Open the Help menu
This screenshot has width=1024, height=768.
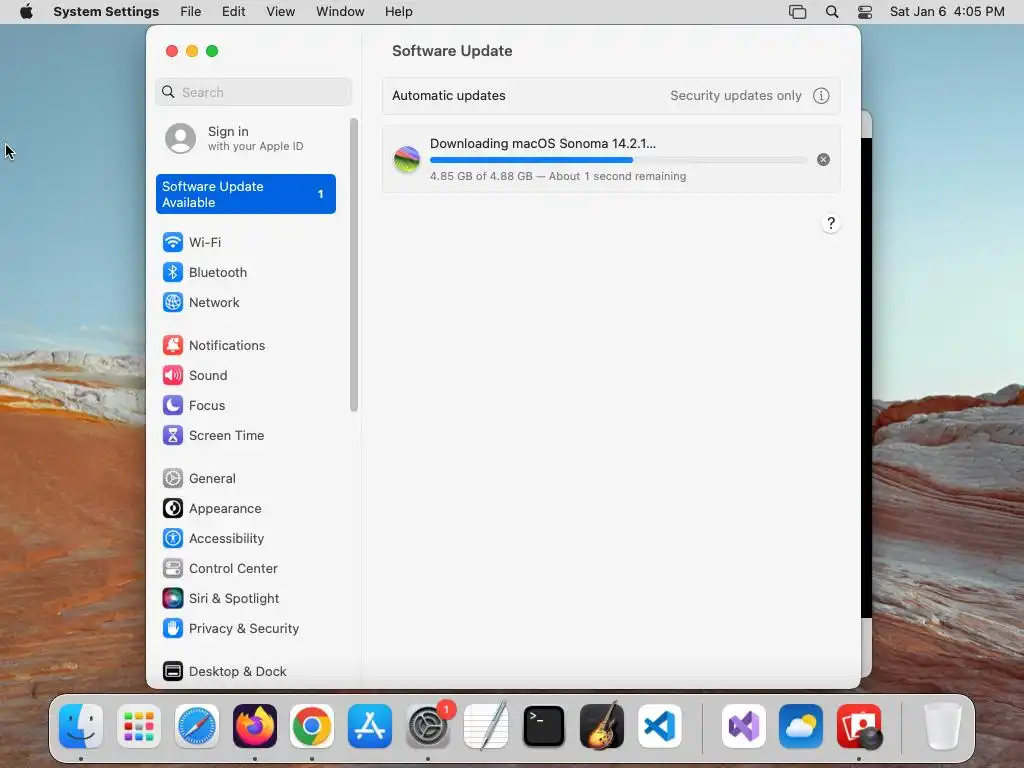(398, 12)
